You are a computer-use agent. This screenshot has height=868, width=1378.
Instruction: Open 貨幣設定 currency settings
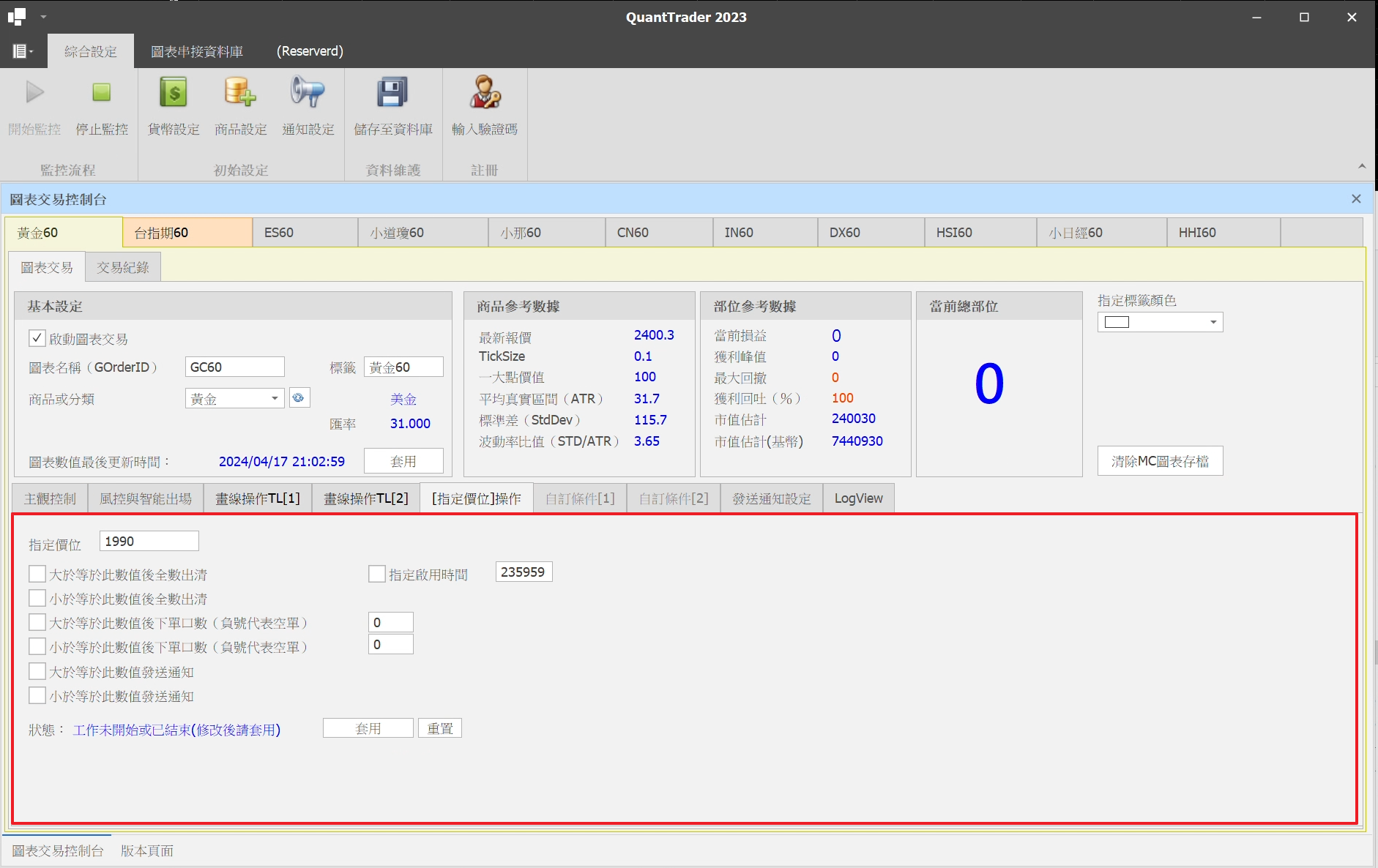pyautogui.click(x=174, y=93)
